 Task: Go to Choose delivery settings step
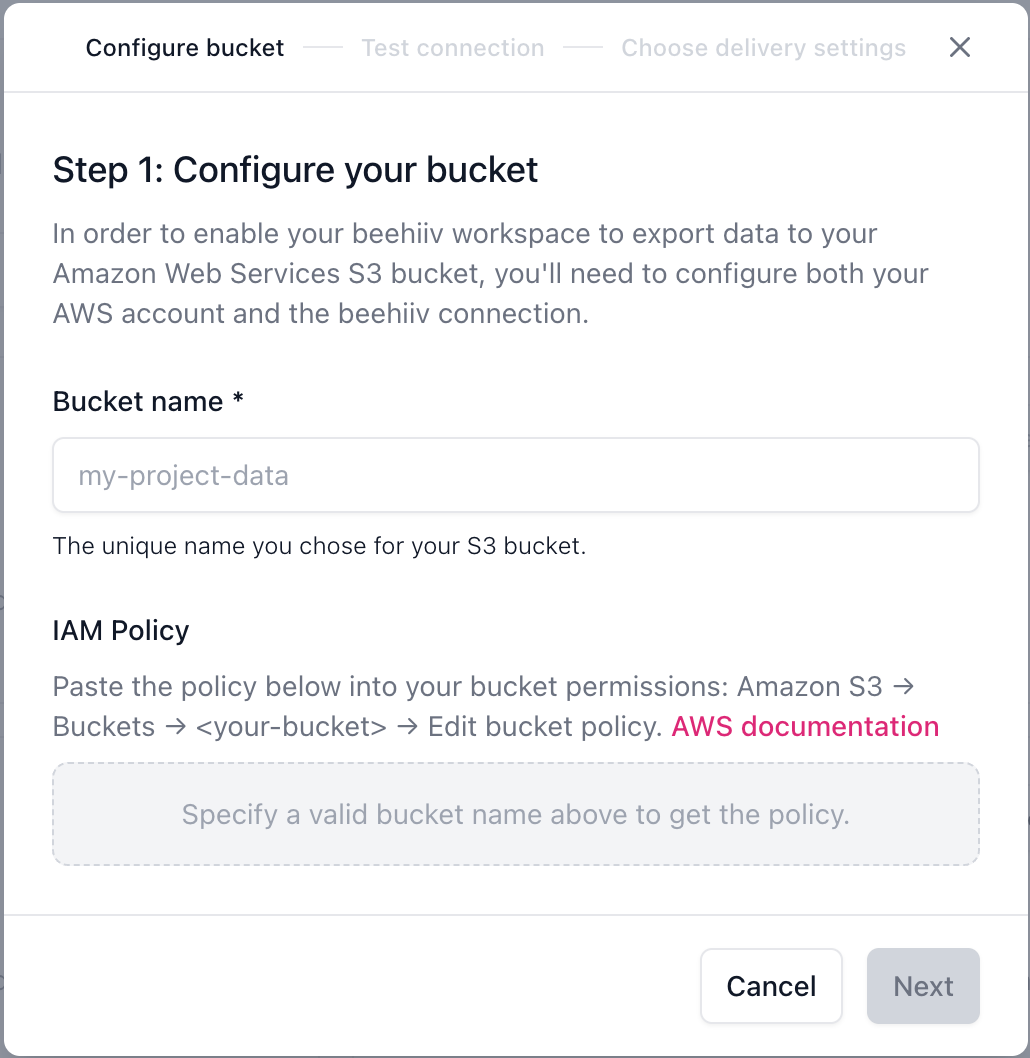point(763,48)
